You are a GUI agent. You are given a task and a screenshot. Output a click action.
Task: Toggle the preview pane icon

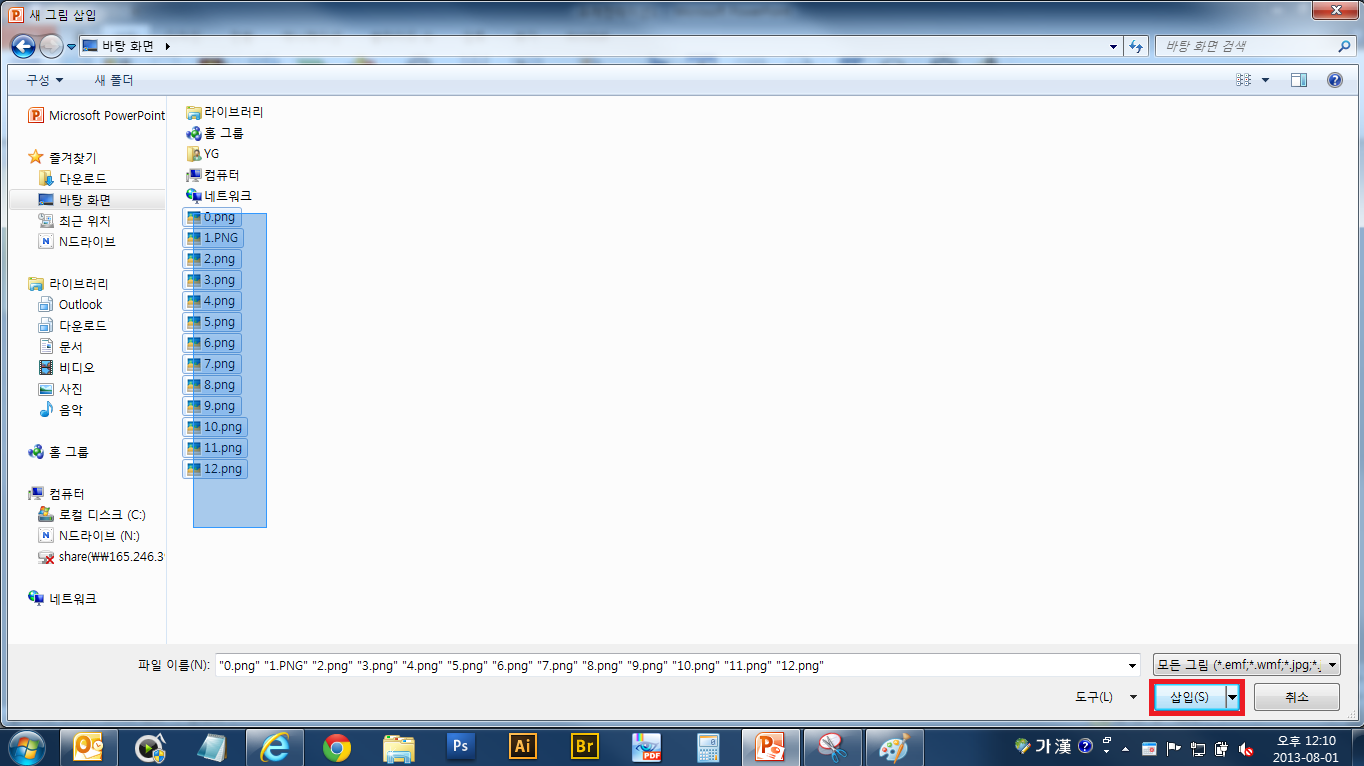[1299, 80]
